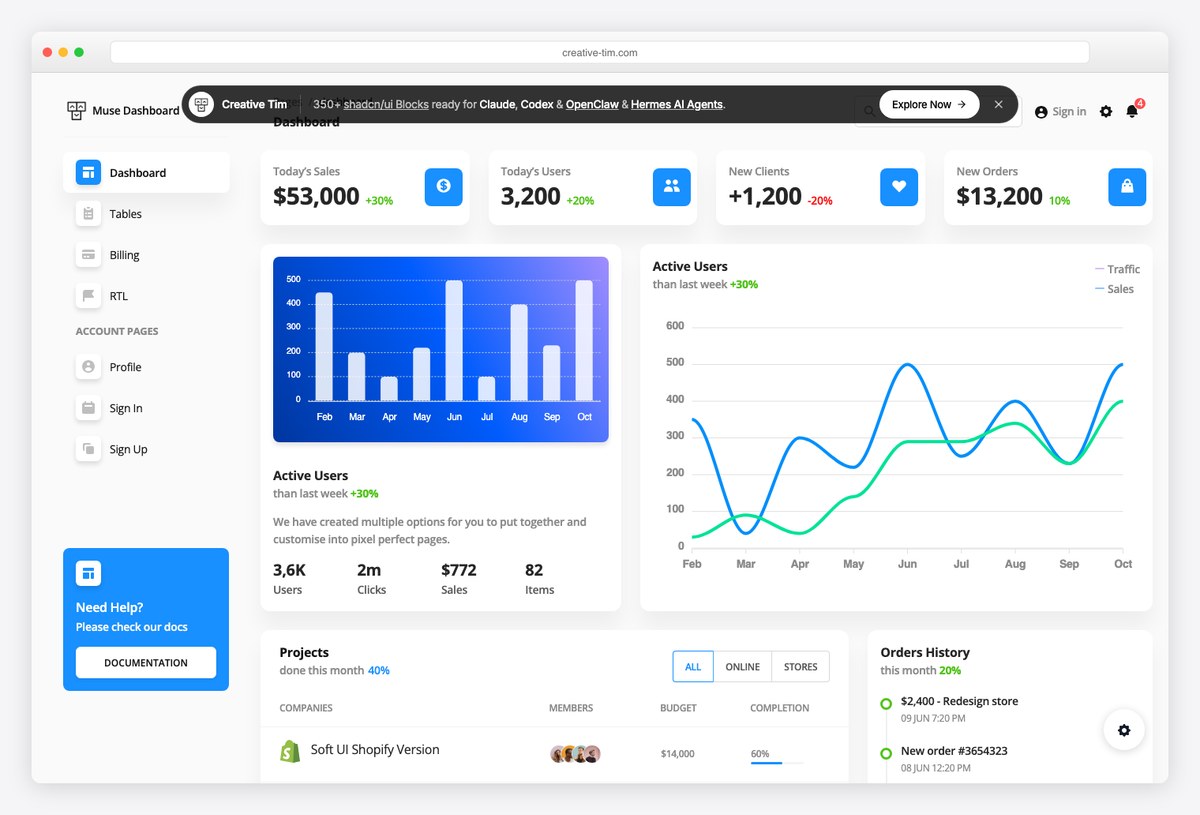
Task: Open the Sign Up sidebar item
Action: pos(146,448)
